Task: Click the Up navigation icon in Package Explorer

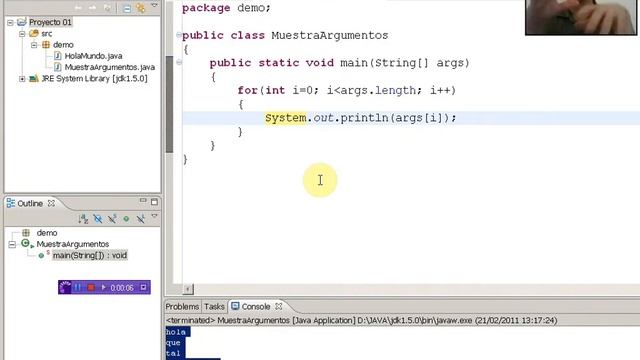Action: [x=107, y=8]
